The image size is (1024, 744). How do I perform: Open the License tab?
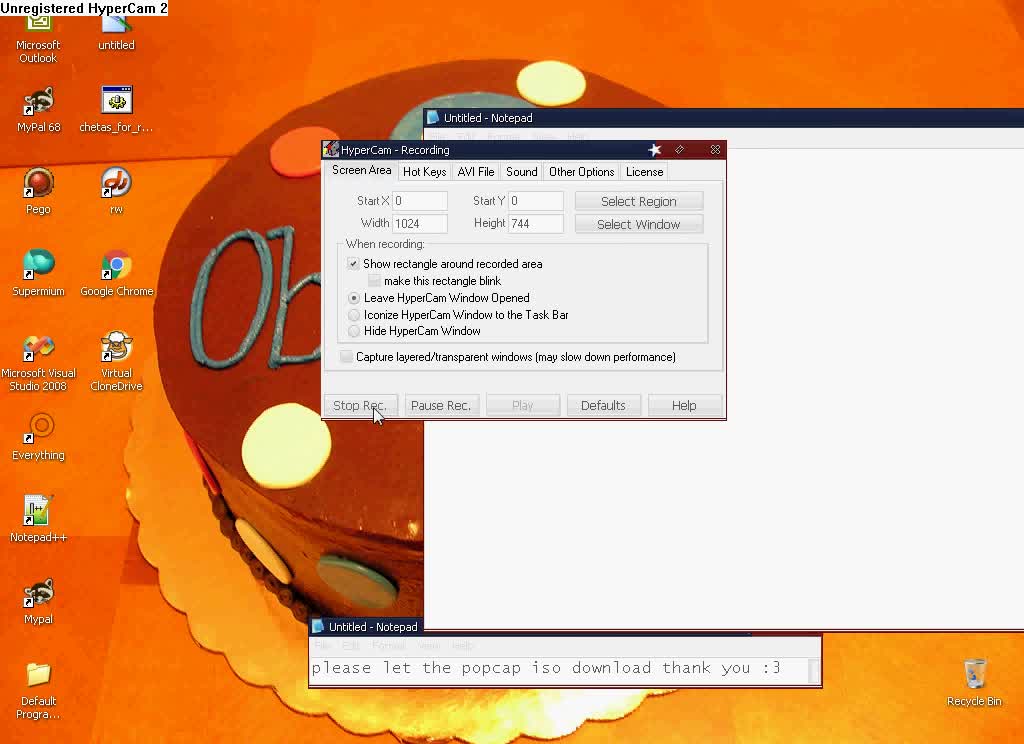pos(644,172)
